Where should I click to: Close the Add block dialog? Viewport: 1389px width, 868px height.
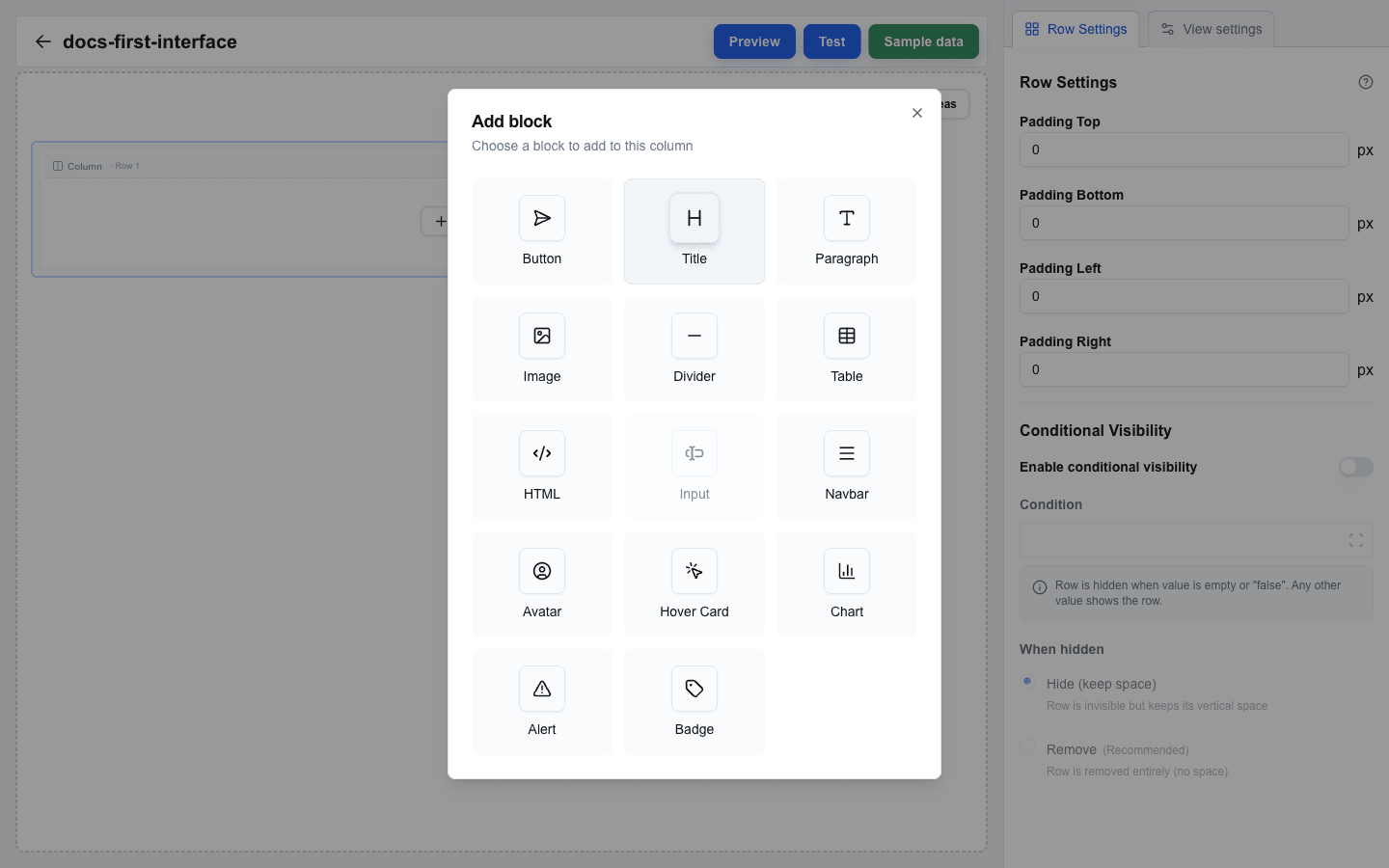tap(917, 113)
